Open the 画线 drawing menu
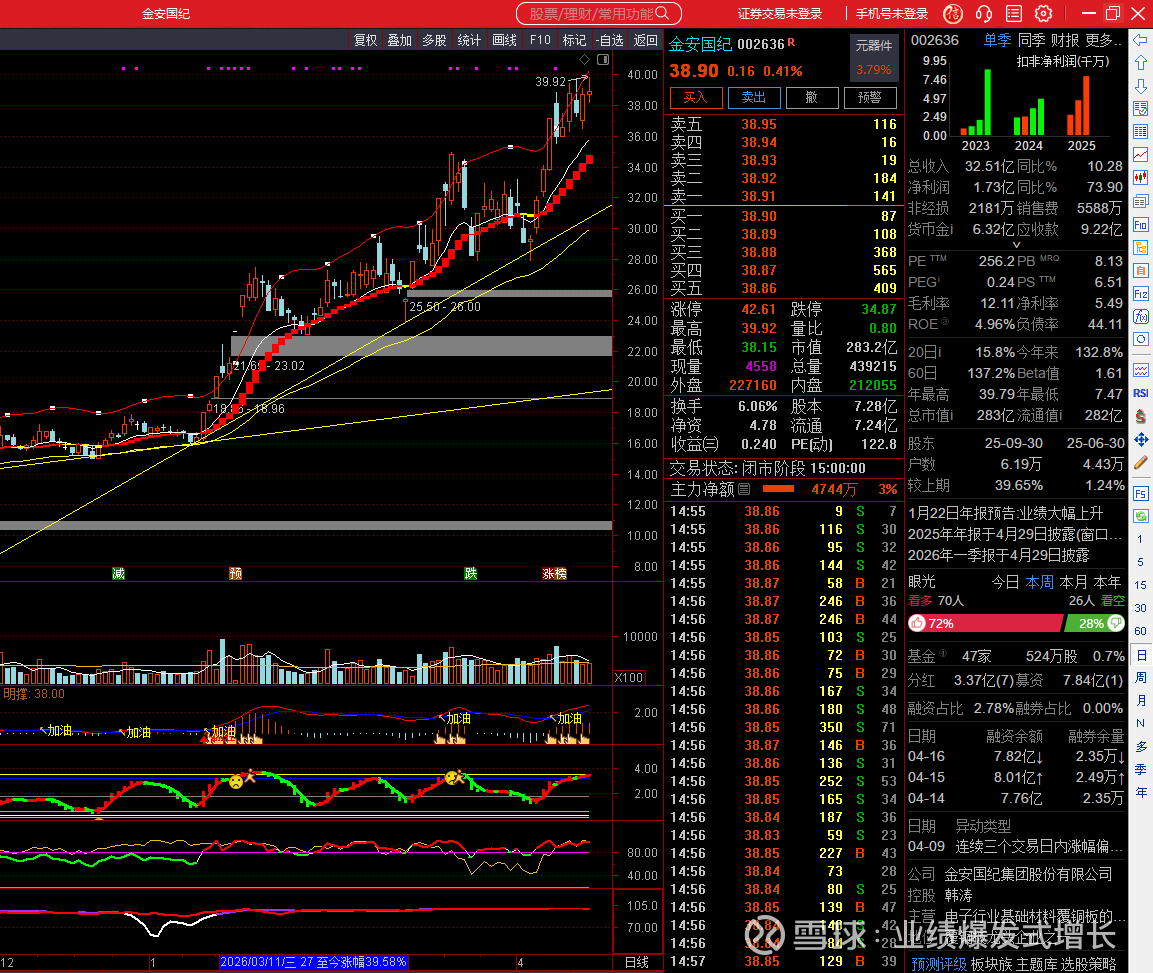This screenshot has width=1153, height=973. point(504,40)
